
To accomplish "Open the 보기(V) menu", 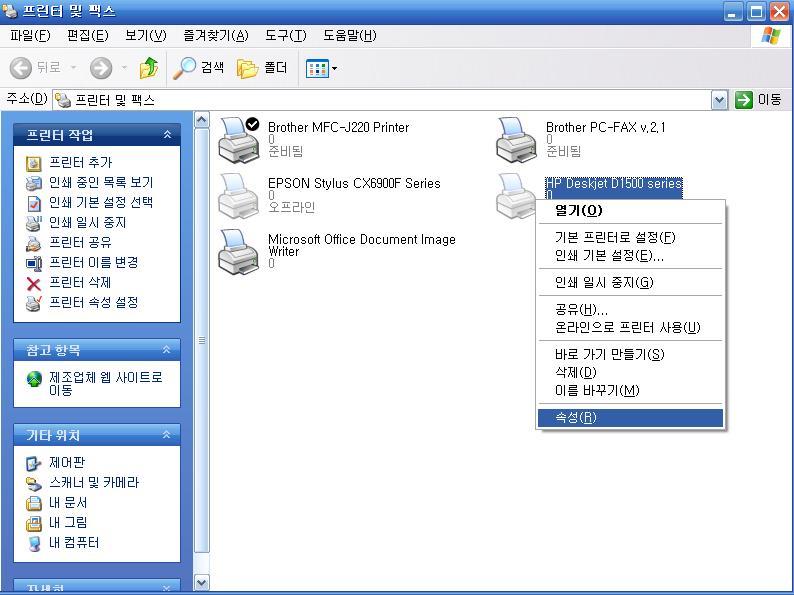I will point(145,35).
